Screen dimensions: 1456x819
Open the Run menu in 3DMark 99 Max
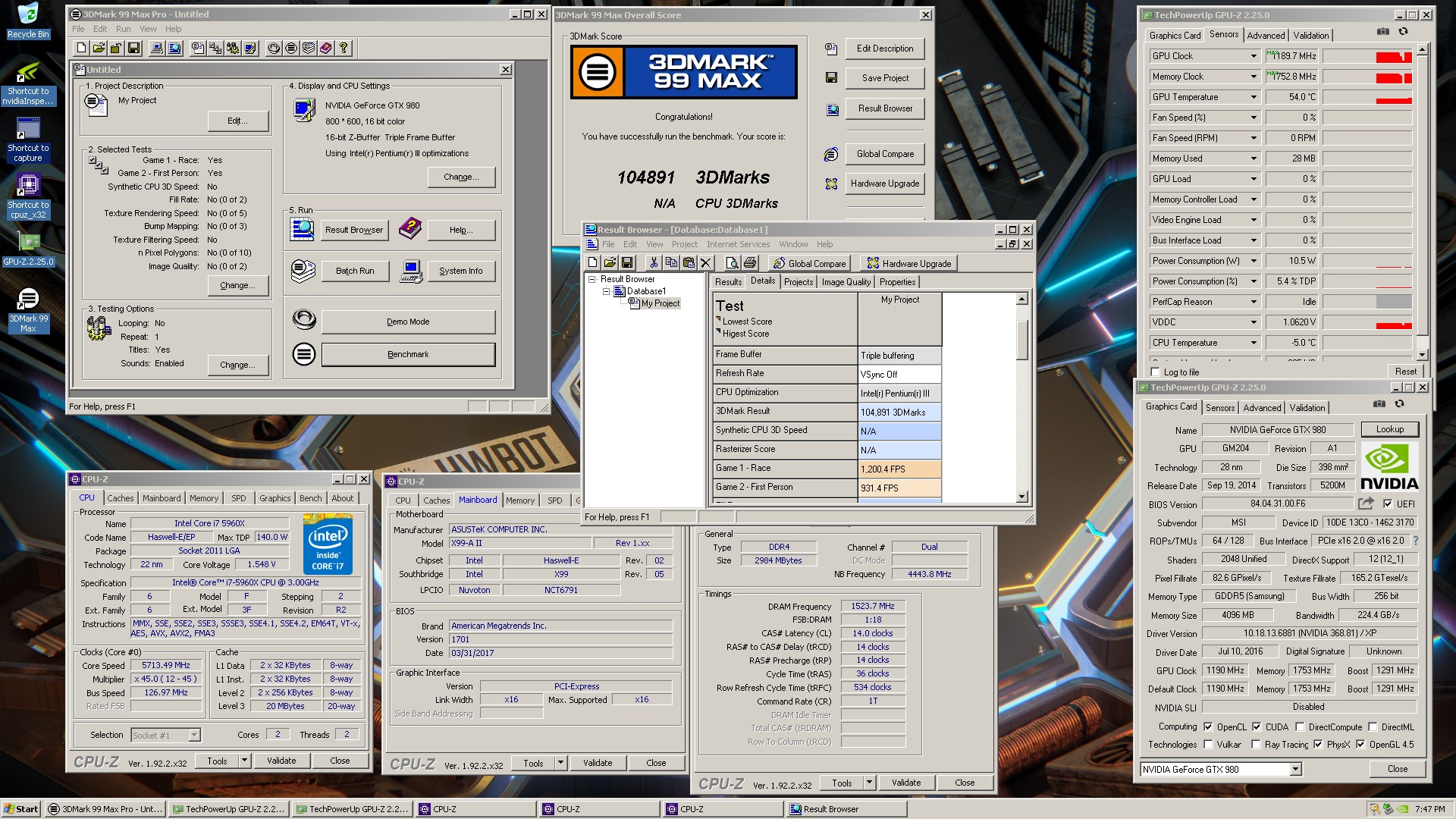123,29
